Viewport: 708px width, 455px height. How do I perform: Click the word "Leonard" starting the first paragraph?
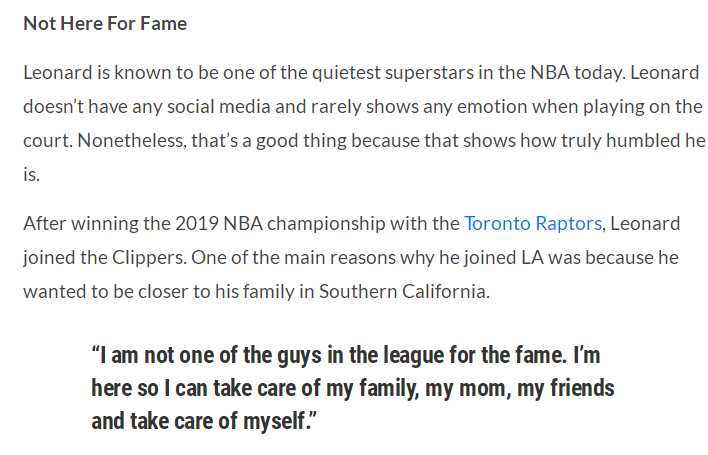pyautogui.click(x=58, y=73)
